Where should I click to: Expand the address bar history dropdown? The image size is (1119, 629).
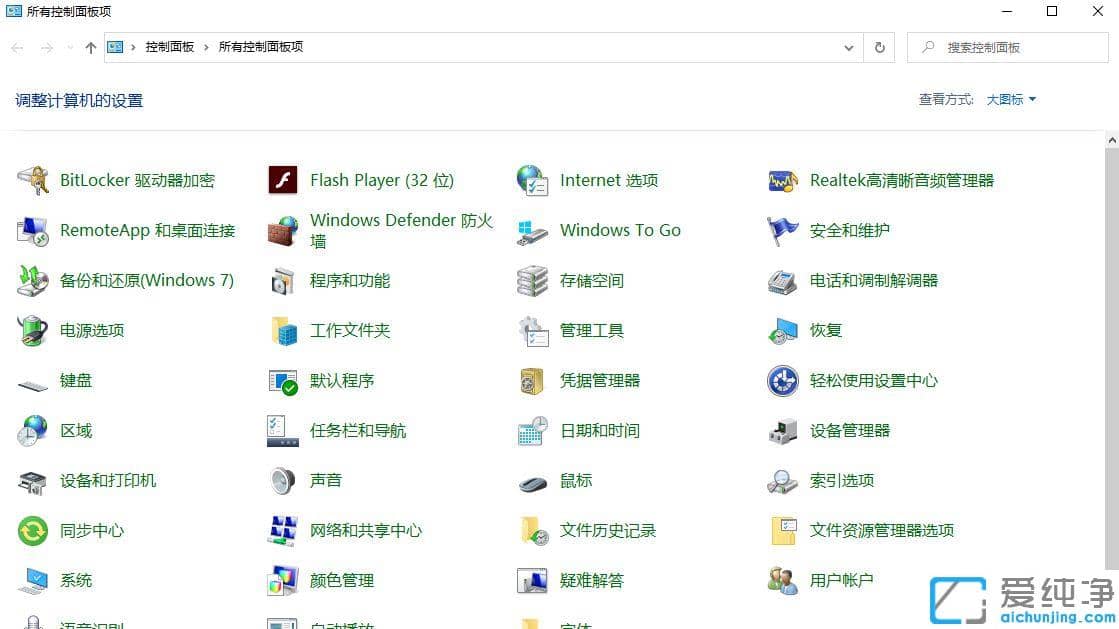(849, 47)
